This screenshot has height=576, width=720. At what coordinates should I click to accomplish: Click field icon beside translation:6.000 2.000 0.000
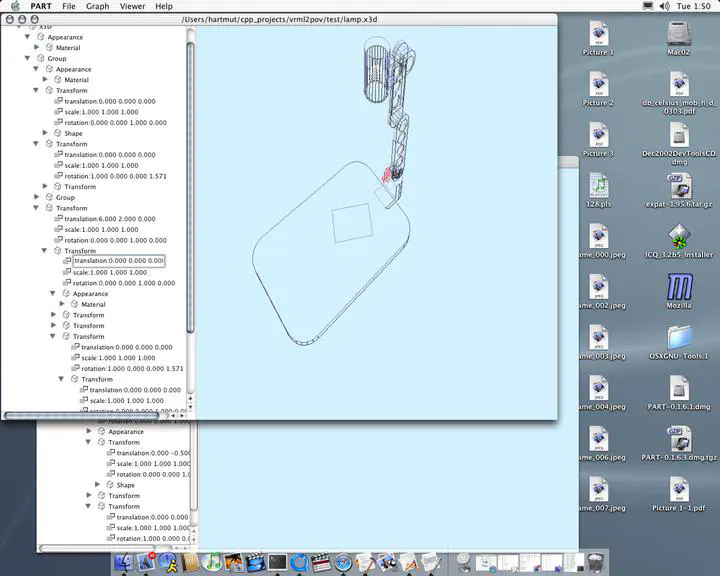[x=58, y=218]
